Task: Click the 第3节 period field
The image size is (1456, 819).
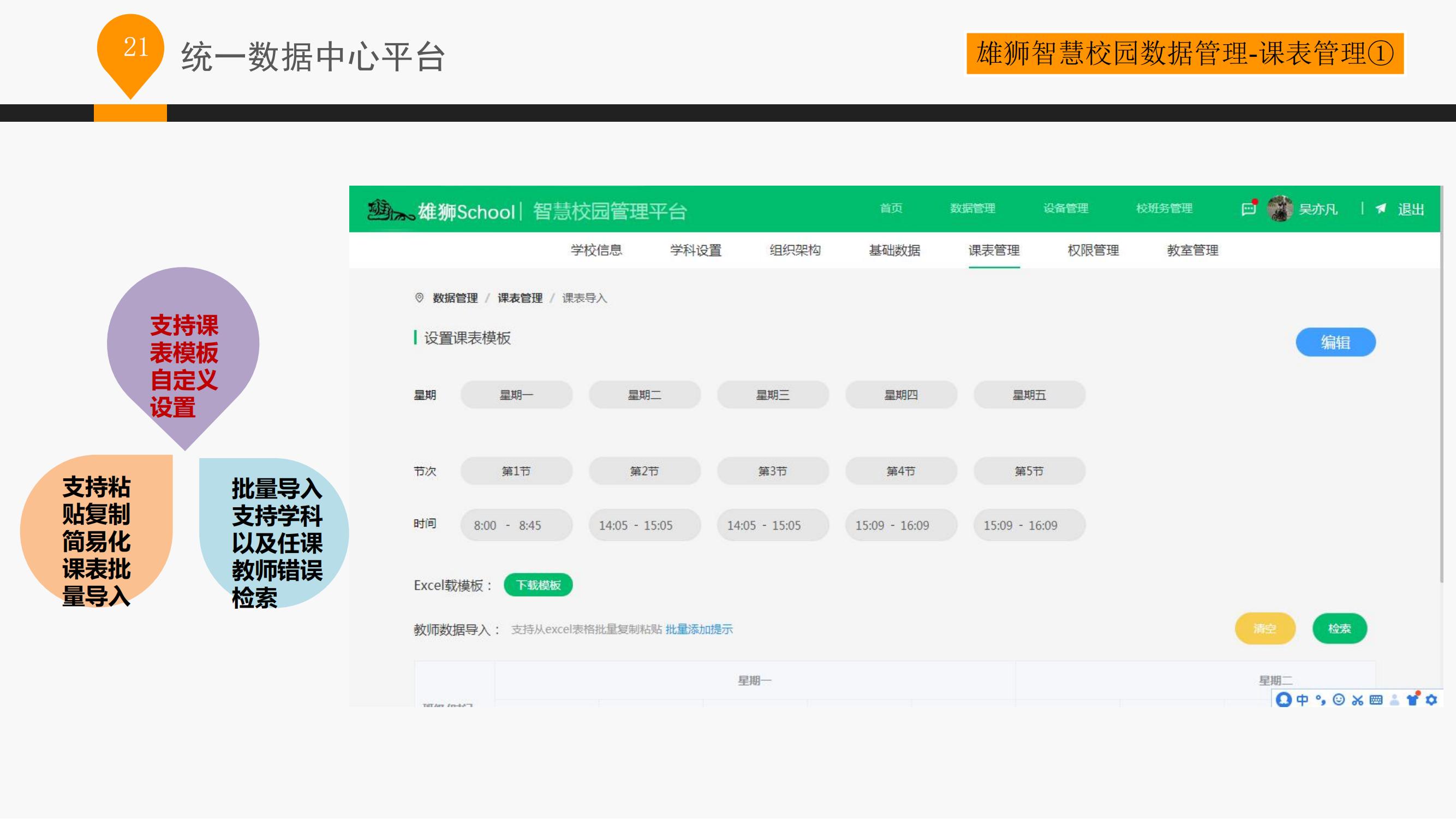Action: pos(773,471)
